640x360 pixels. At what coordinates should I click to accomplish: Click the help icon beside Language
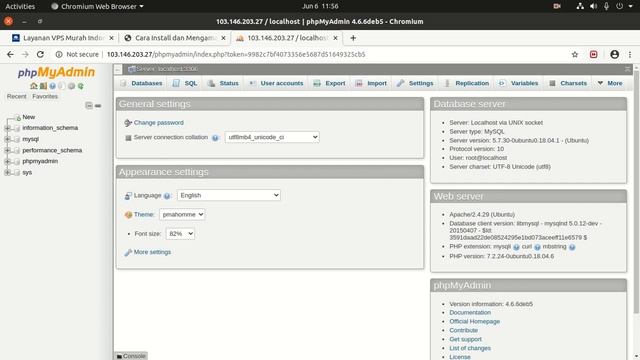tap(167, 196)
